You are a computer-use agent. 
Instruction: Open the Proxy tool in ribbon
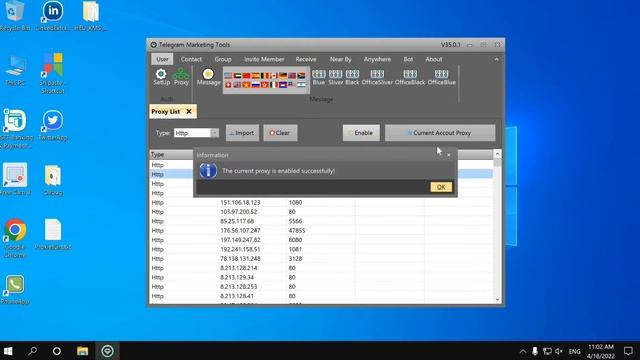(x=181, y=77)
